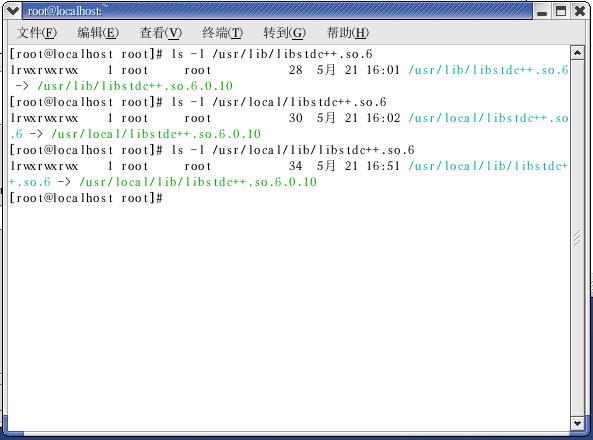Open the 终端(T) menu

222,33
